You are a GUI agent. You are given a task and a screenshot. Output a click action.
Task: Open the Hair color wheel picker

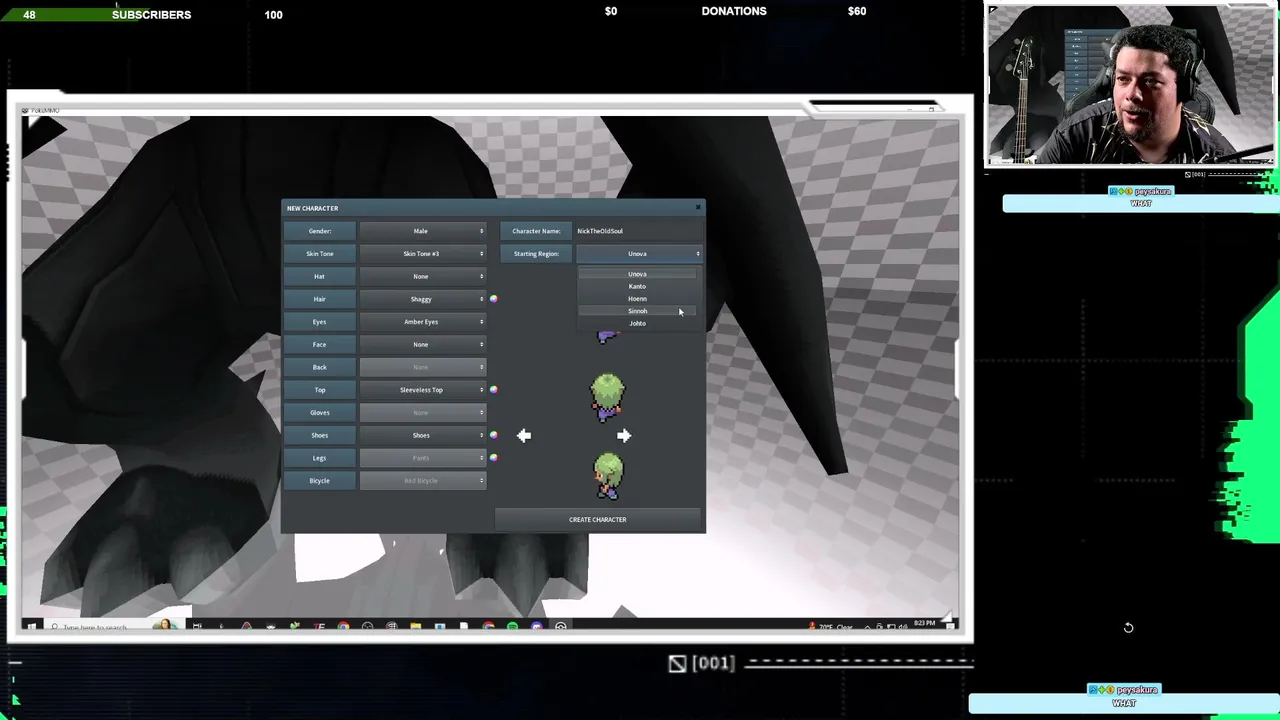pyautogui.click(x=493, y=299)
